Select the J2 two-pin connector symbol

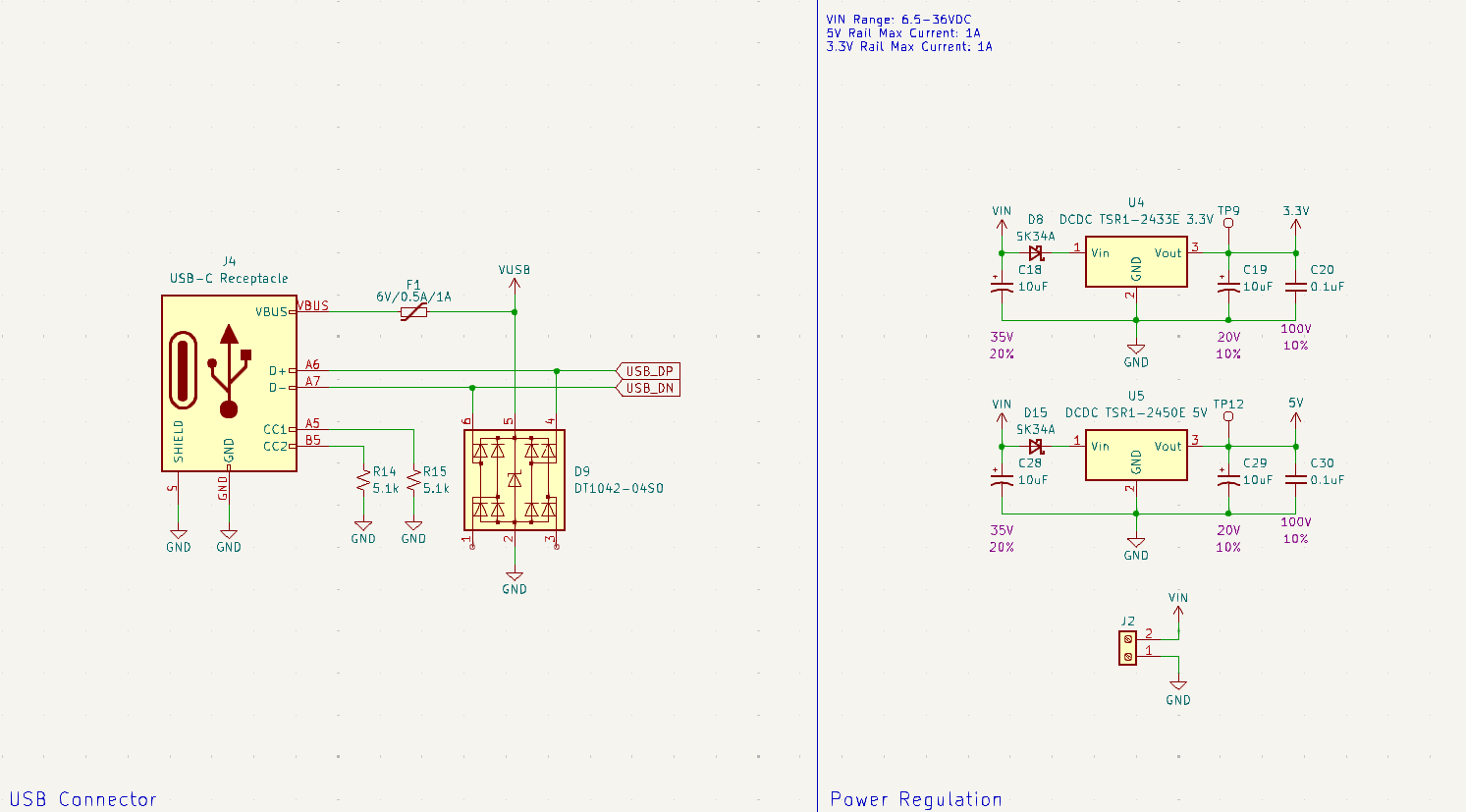coord(1127,648)
